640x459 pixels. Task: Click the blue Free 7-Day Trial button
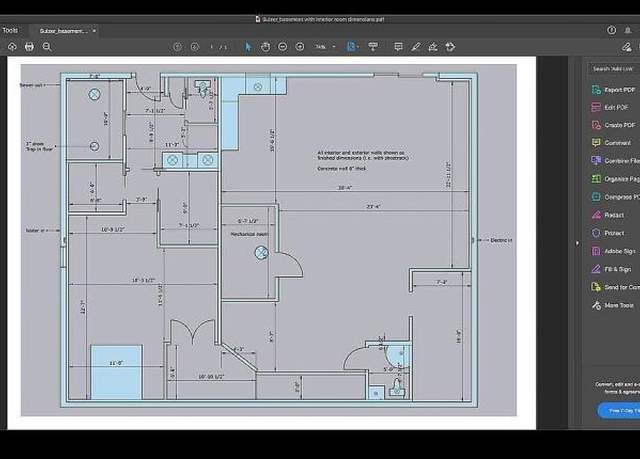click(x=619, y=410)
